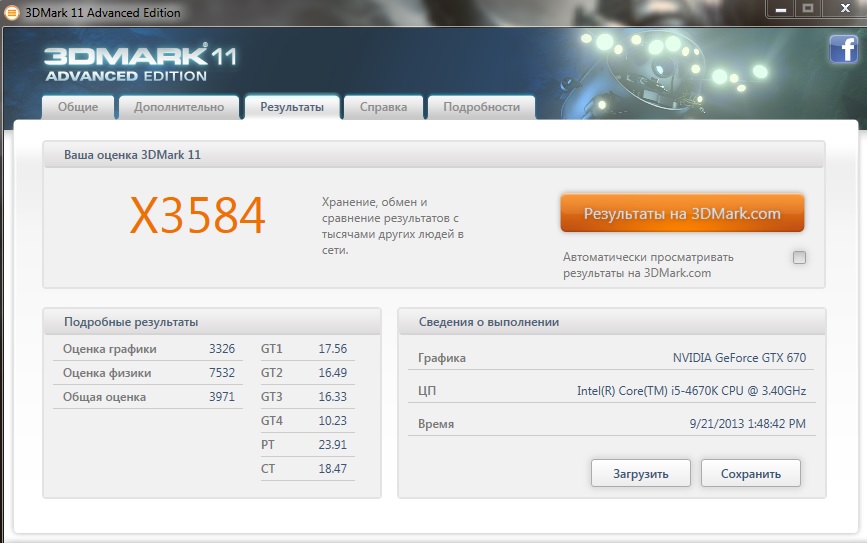Click the 3DMark 11 Advanced Edition logo
867x544 pixels.
[x=140, y=63]
